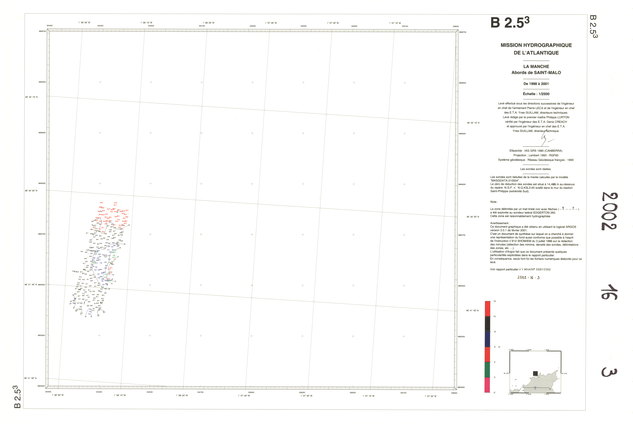Screen dimensions: 633x424
Task: Choose the magenta swatch at the legend bottom
Action: coord(487,387)
